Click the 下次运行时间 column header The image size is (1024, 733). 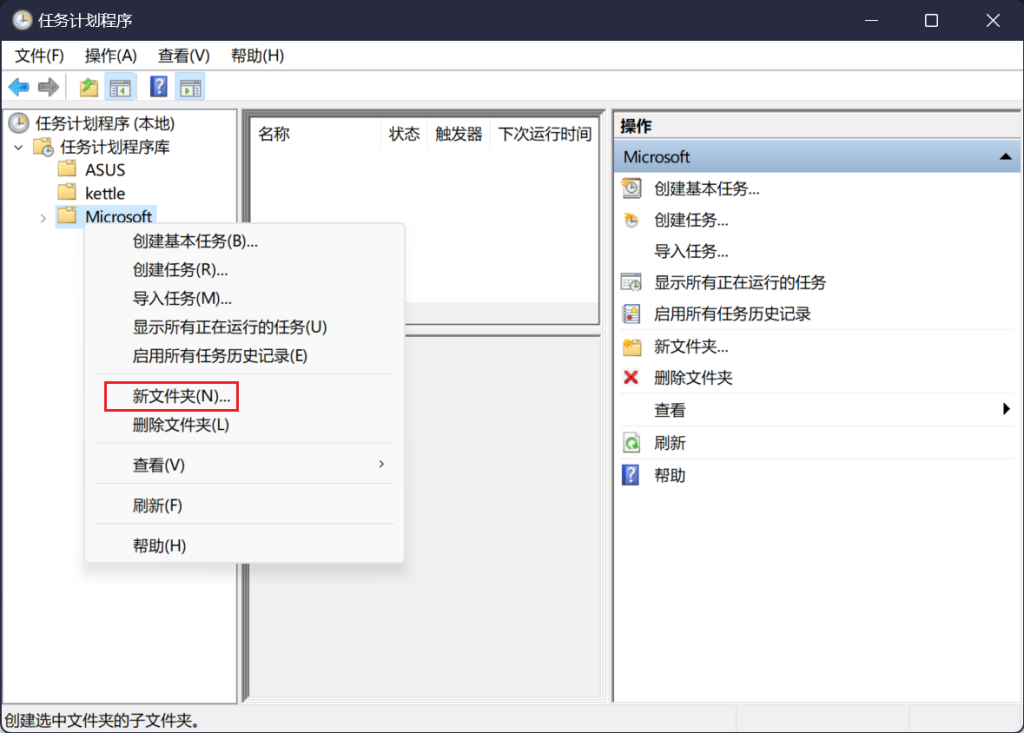click(x=544, y=134)
